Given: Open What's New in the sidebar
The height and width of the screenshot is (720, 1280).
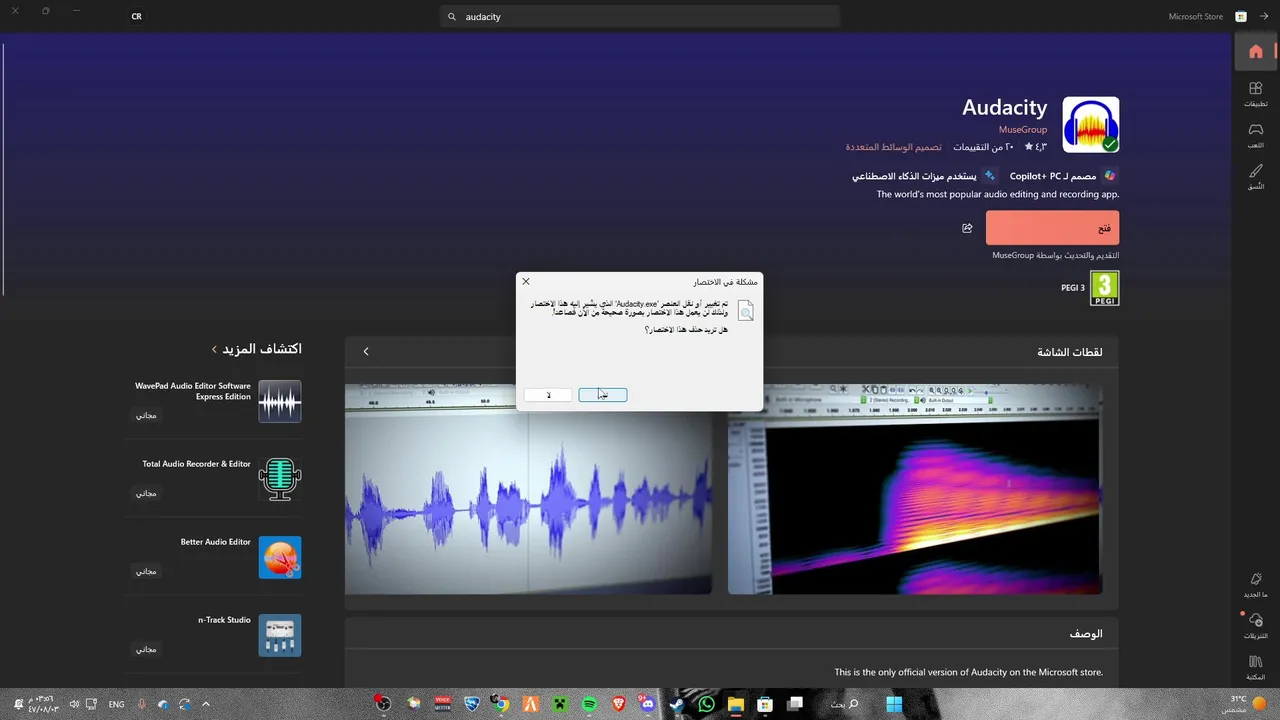Looking at the screenshot, I should (1256, 585).
